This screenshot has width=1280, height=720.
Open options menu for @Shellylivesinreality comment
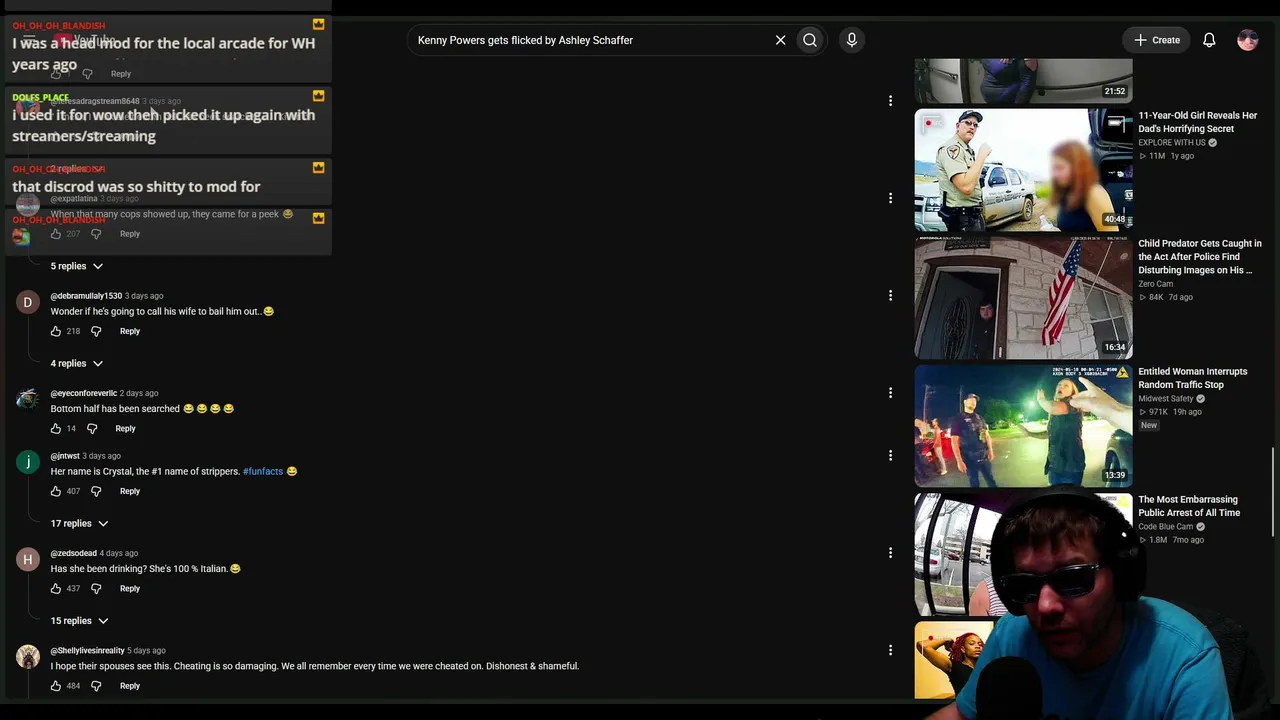point(890,650)
